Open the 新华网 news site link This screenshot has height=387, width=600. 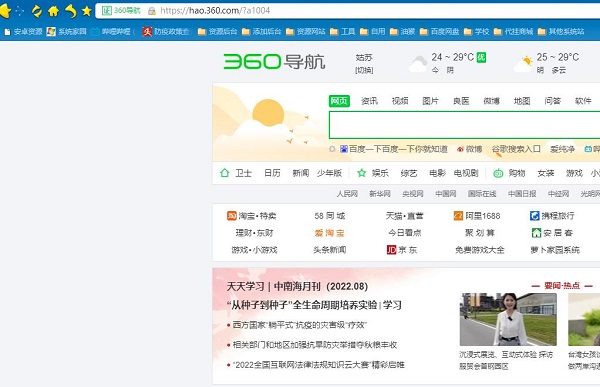pyautogui.click(x=380, y=194)
